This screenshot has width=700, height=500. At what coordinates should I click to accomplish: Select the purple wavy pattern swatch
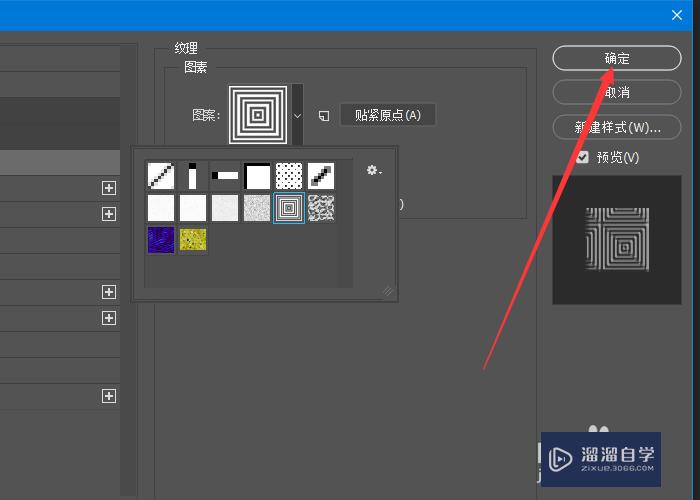point(161,240)
